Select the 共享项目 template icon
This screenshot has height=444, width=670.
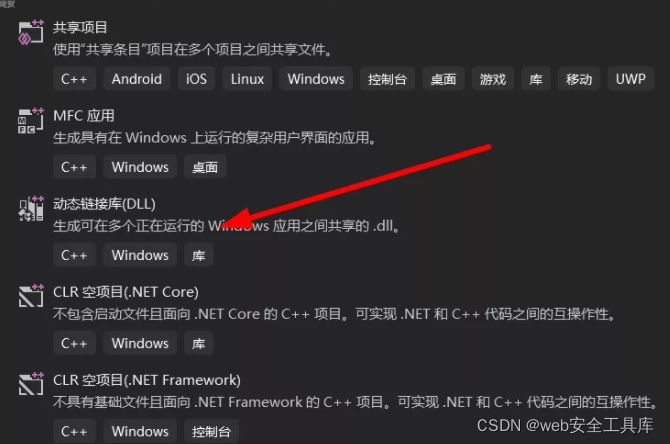(x=31, y=32)
